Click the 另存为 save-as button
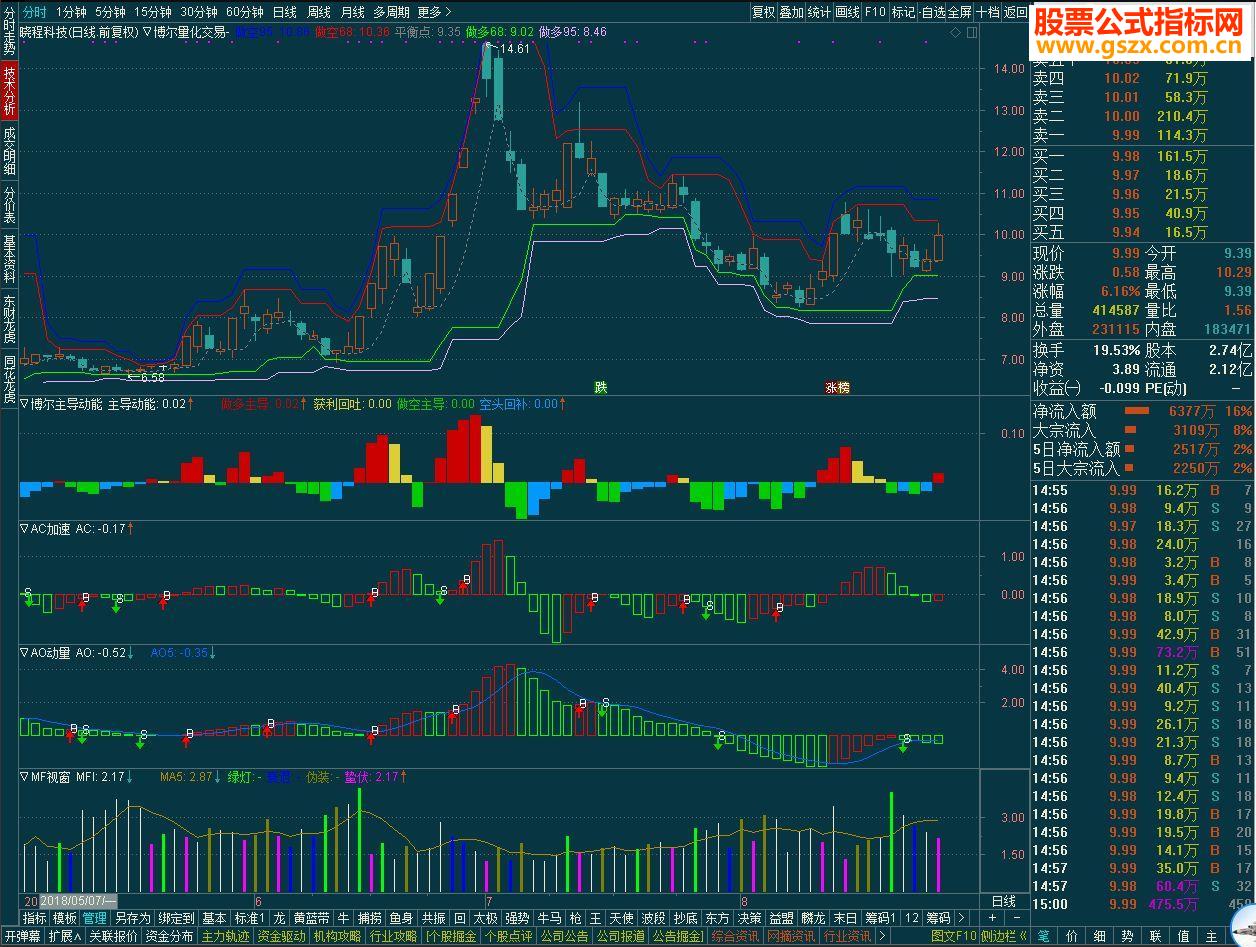 [x=133, y=918]
